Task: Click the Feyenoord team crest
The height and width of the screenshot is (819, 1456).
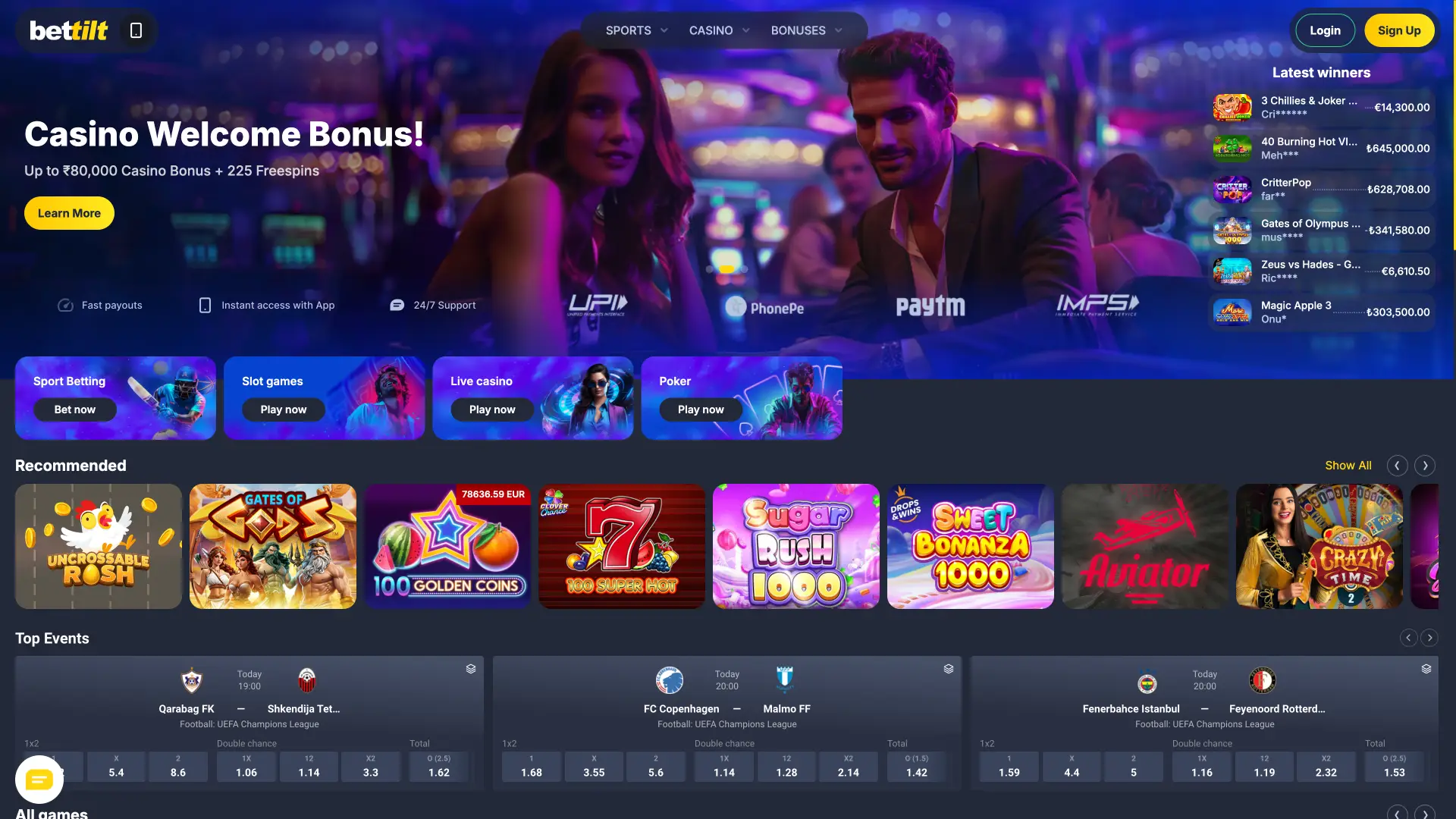Action: click(x=1263, y=680)
